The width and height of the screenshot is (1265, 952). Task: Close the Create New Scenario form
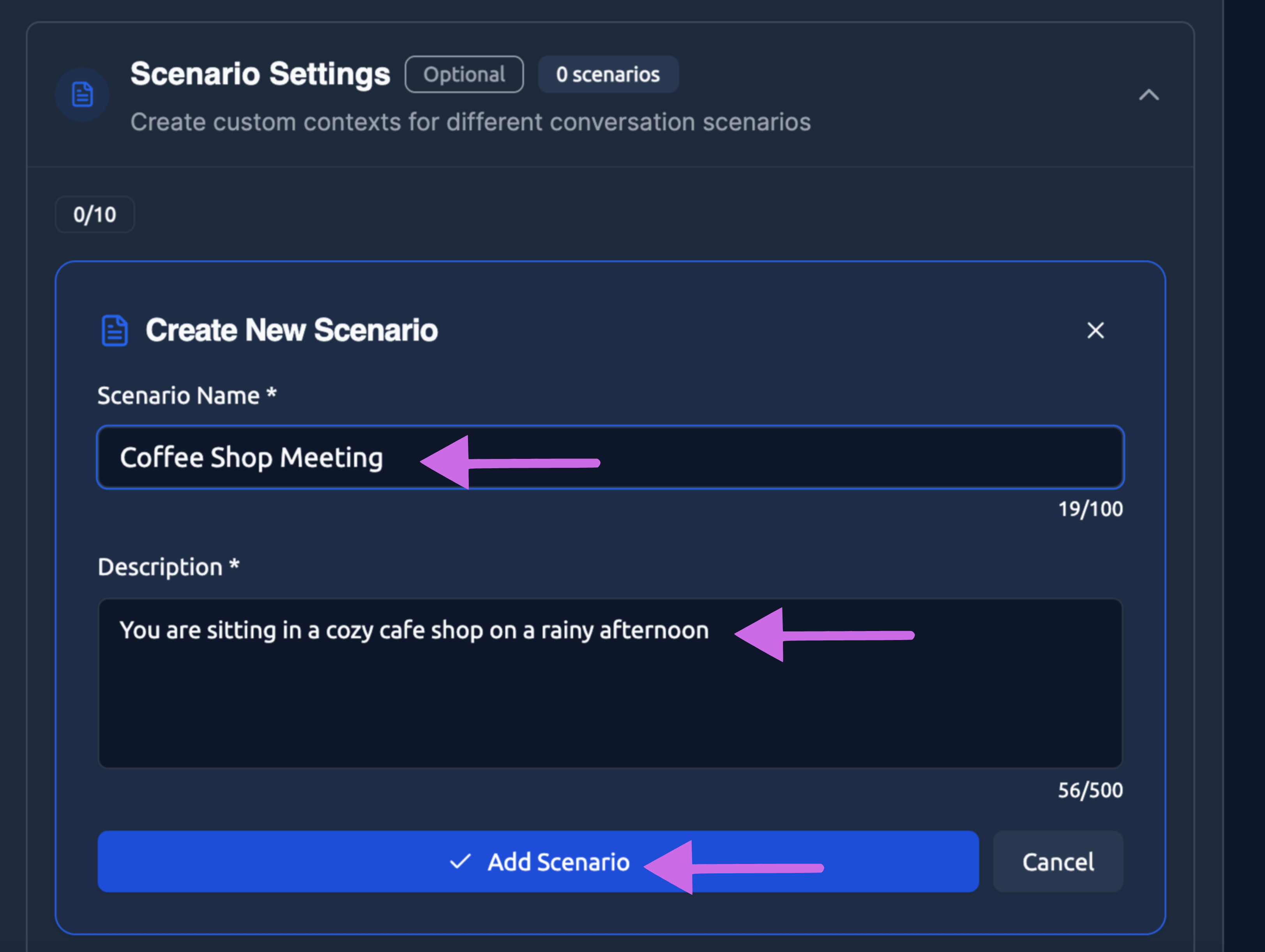coord(1095,330)
